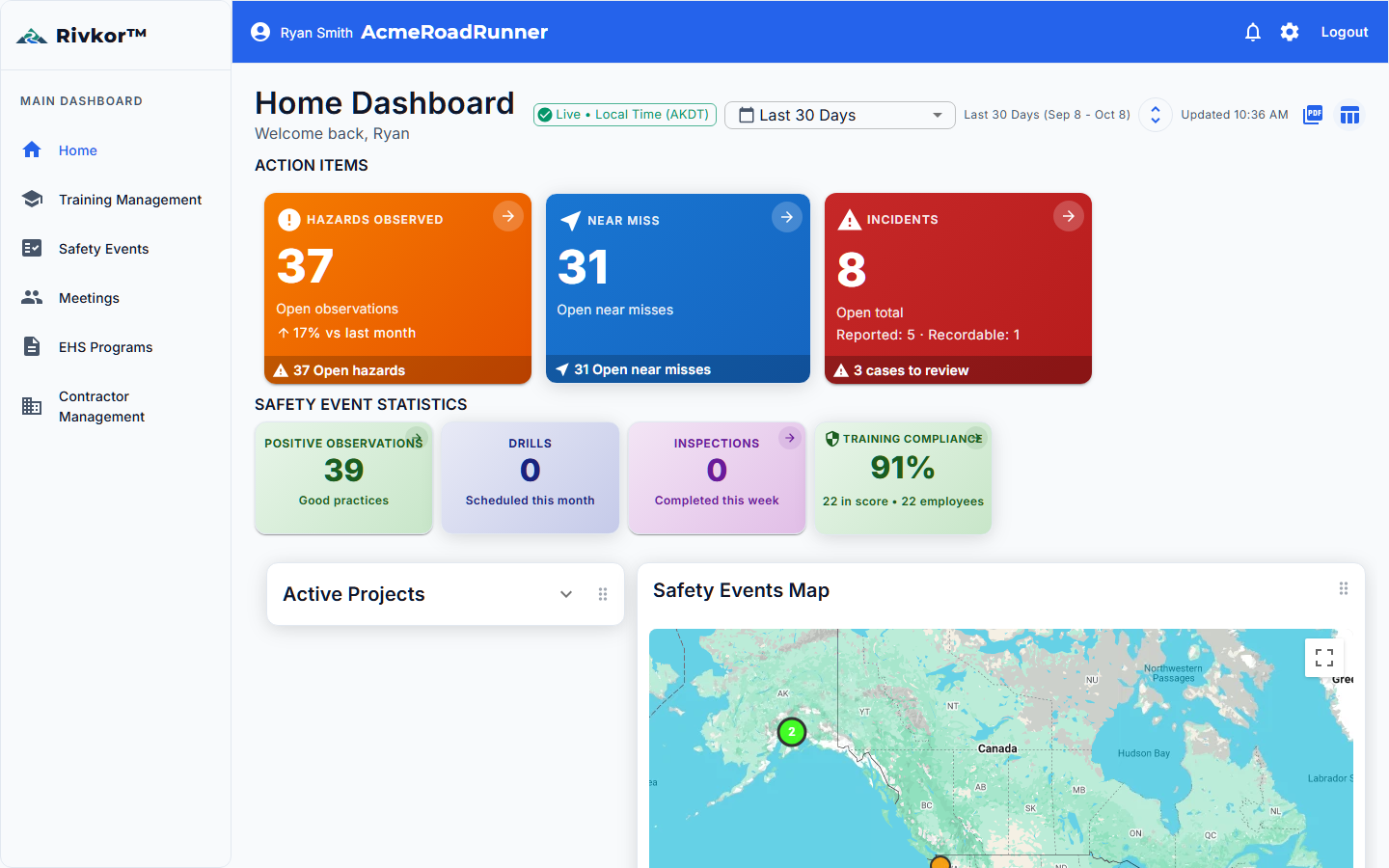Screen dimensions: 1389x868
Task: Click AcmeRoadRunner company name
Action: [454, 32]
